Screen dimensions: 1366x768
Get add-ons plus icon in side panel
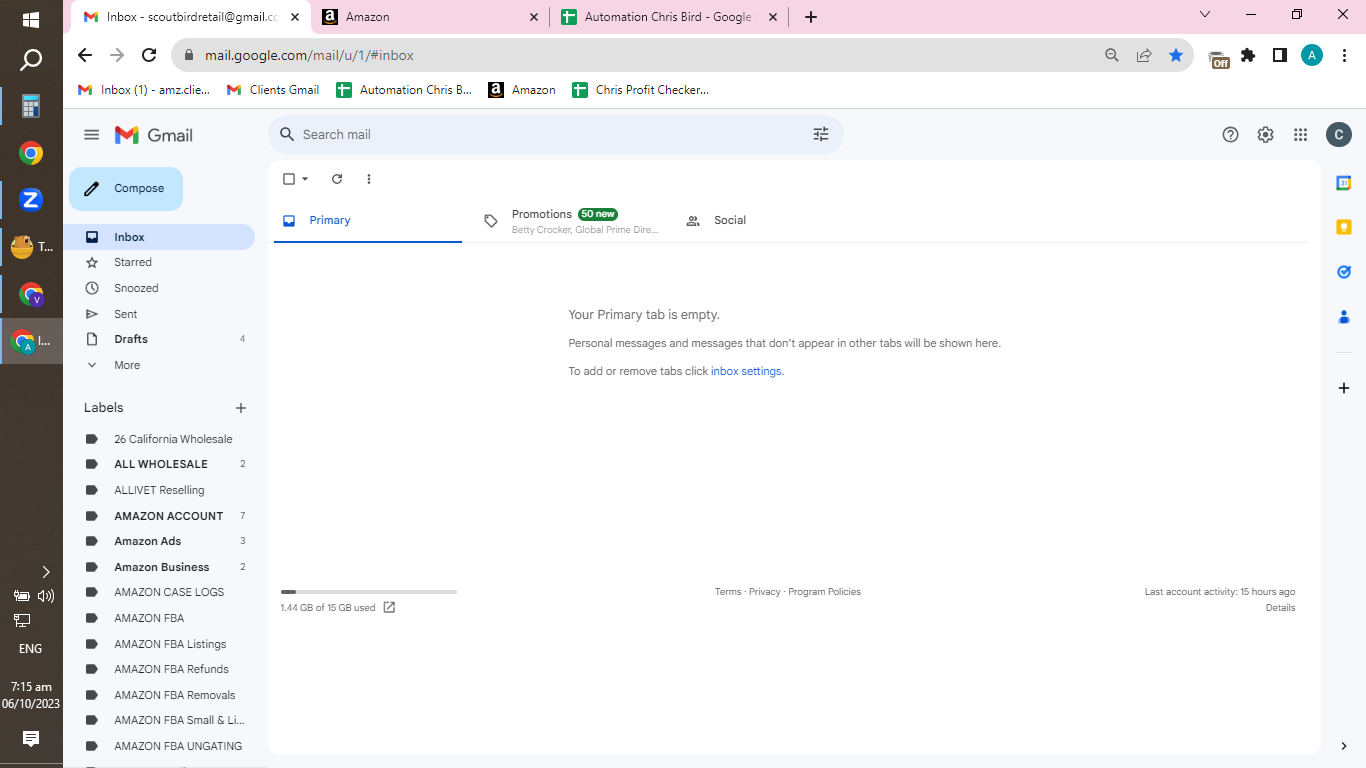click(x=1344, y=388)
